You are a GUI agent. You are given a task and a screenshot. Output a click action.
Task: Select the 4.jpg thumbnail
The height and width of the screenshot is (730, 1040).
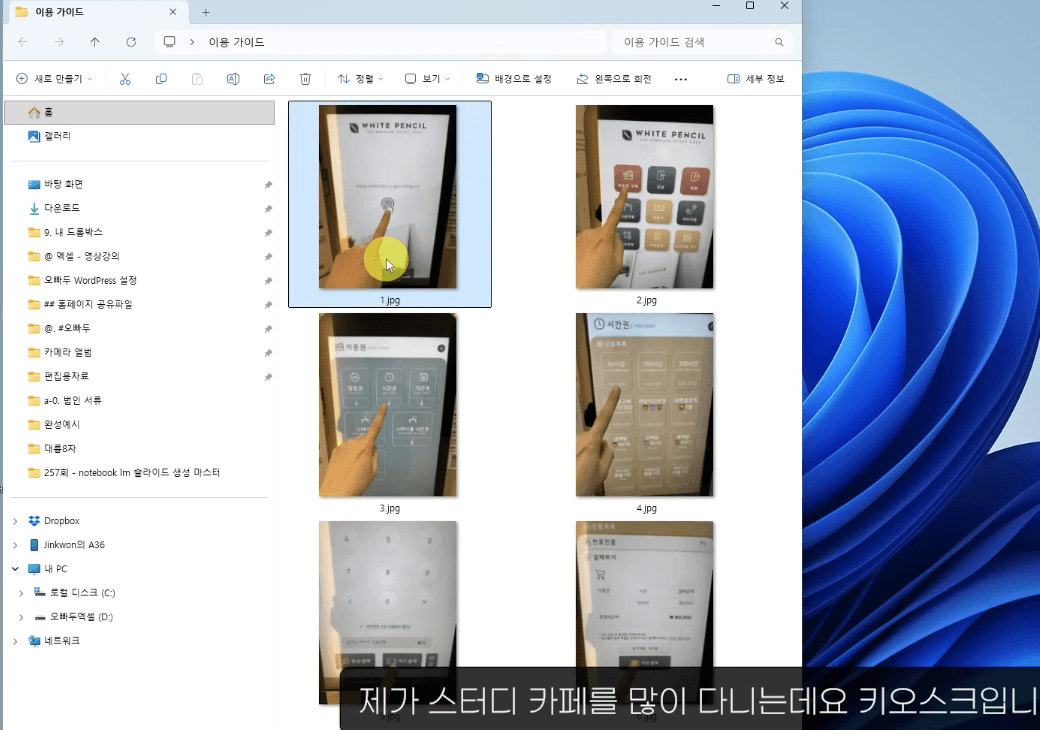tap(645, 405)
